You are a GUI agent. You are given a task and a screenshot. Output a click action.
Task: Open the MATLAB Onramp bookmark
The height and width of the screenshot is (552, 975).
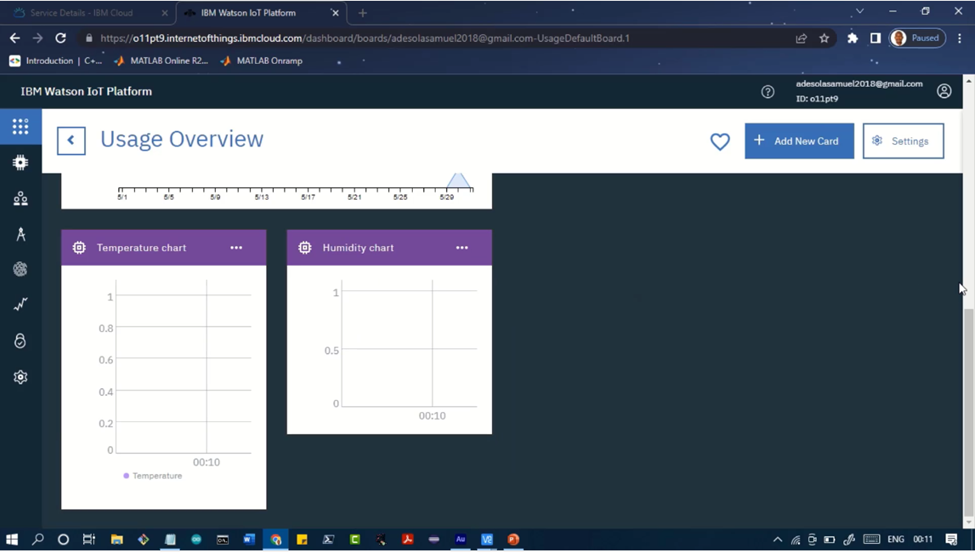click(x=261, y=61)
